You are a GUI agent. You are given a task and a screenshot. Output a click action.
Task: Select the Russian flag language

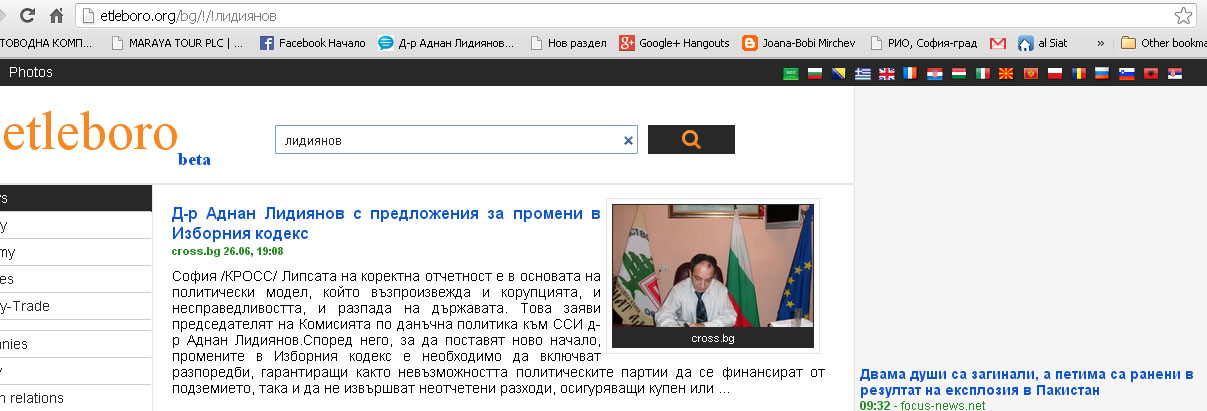coord(1103,73)
